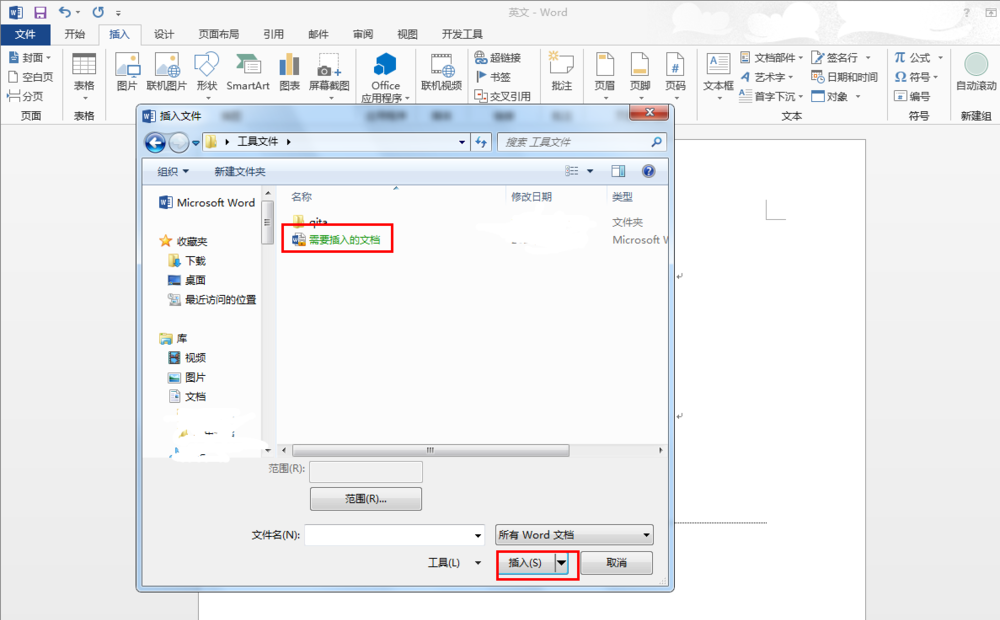Open the 公式 (Equation) tool
The height and width of the screenshot is (620, 1000).
coord(916,58)
